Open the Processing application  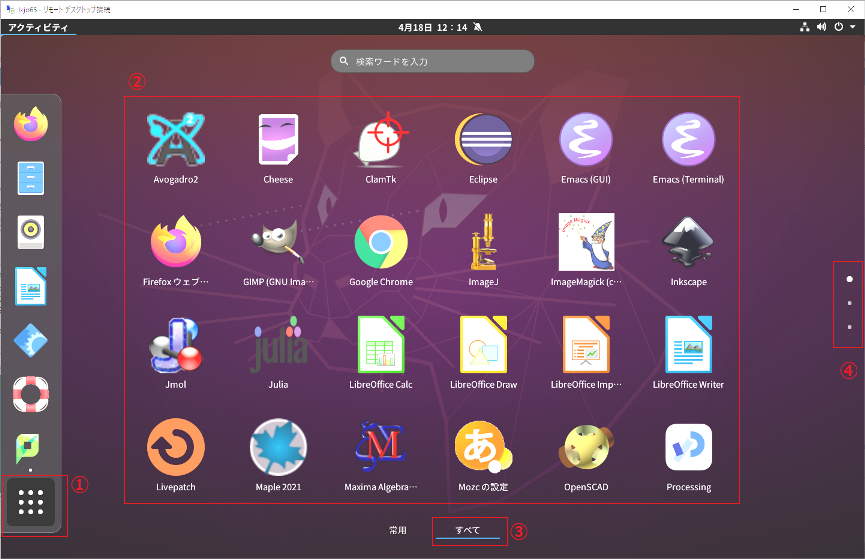[x=688, y=447]
